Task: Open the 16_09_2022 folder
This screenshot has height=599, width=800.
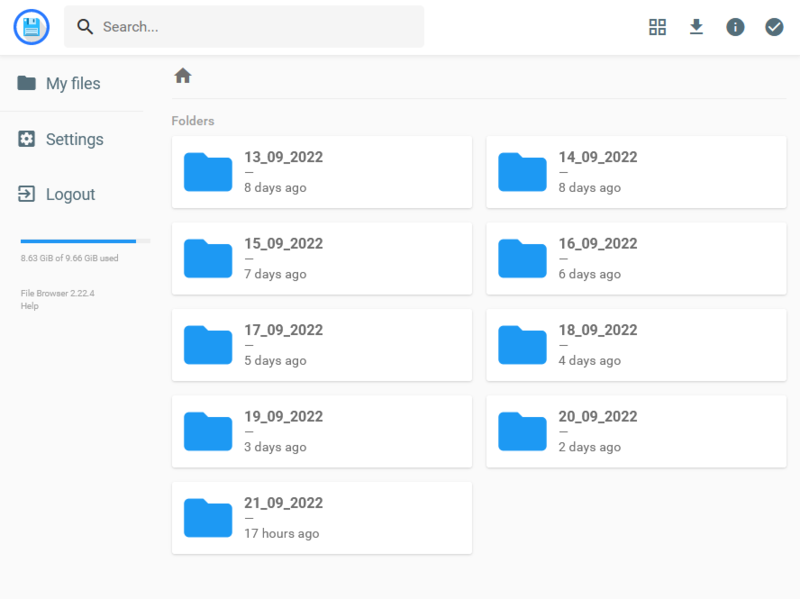Action: [636, 258]
